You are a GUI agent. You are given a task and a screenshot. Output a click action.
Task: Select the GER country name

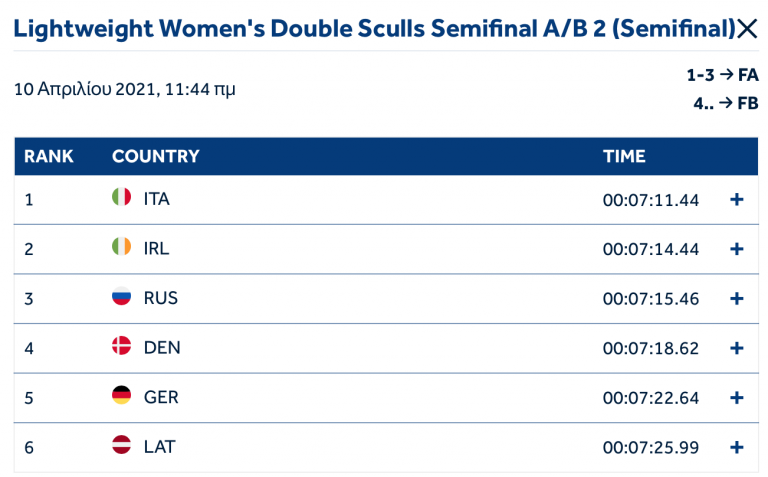pyautogui.click(x=161, y=397)
